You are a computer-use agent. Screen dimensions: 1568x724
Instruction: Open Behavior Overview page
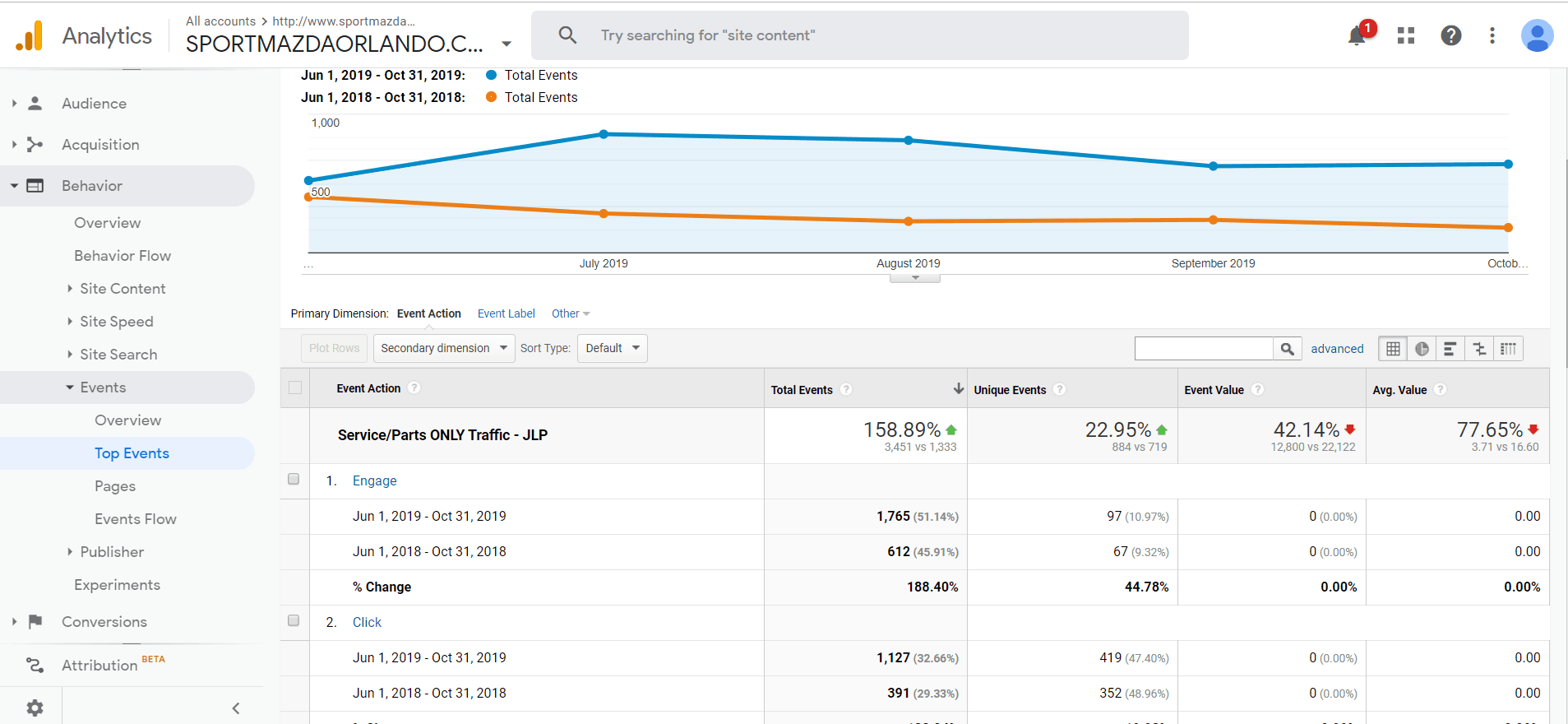(x=108, y=223)
